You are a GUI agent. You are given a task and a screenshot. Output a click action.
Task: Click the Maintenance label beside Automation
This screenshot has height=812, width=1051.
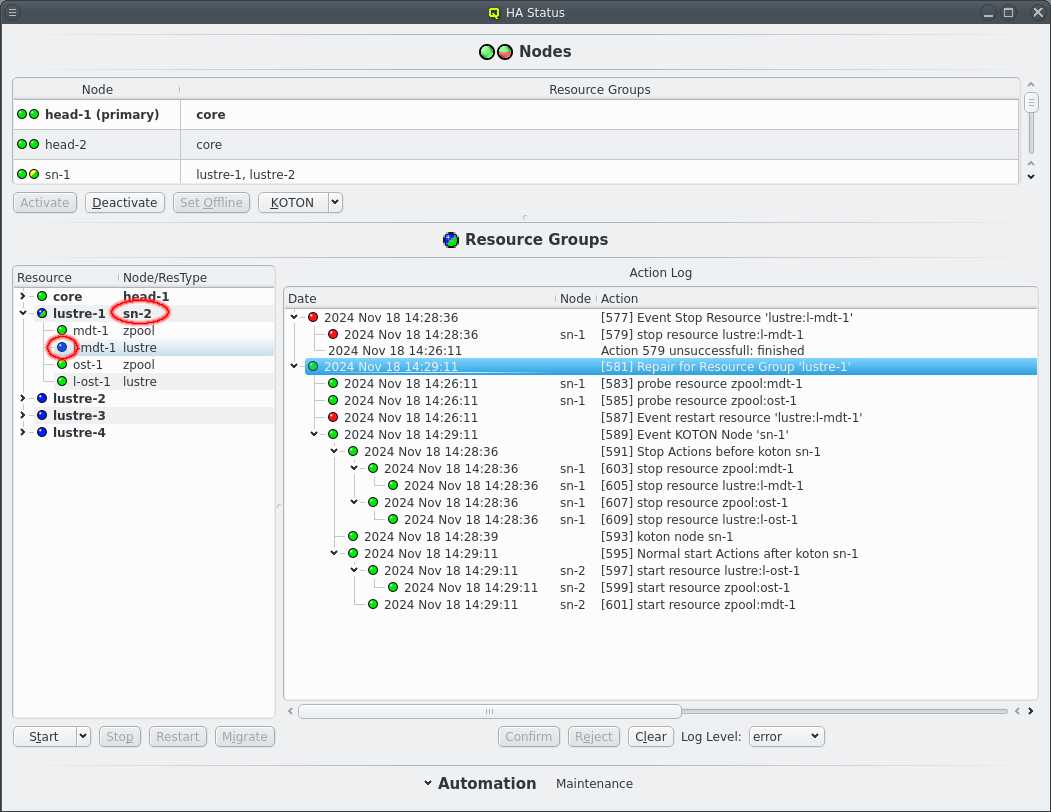[595, 783]
